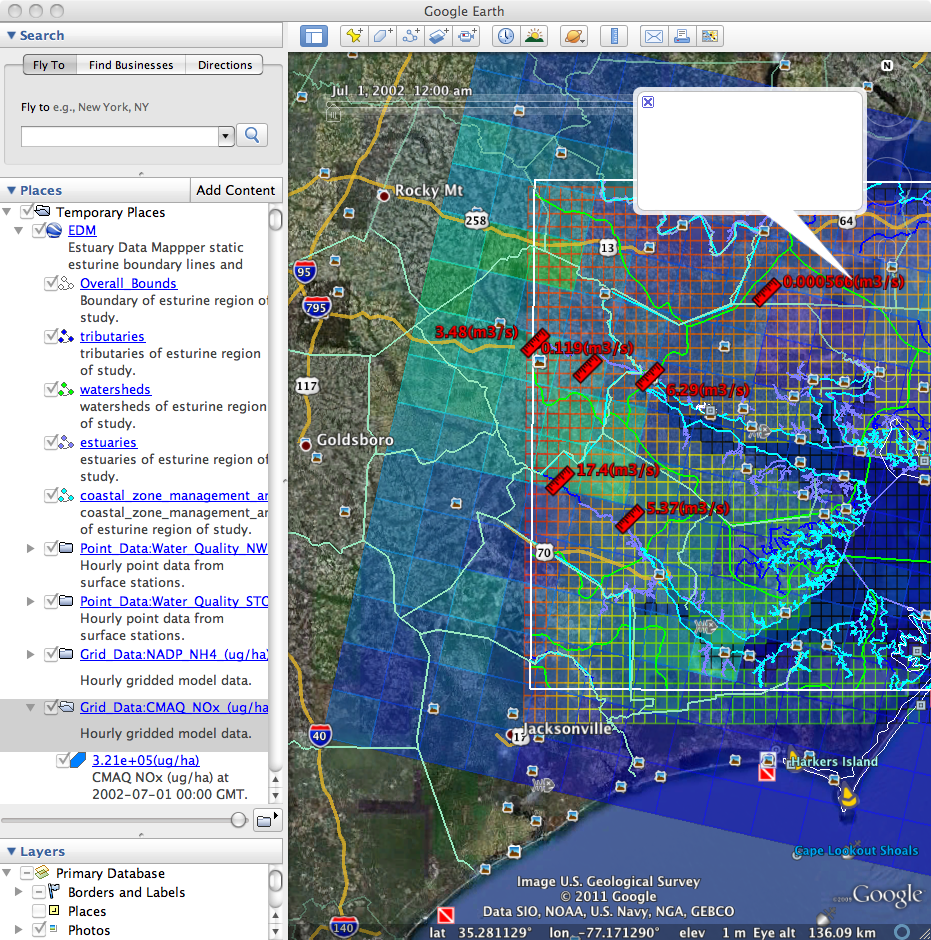931x940 pixels.
Task: Toggle the sunlight across landscape icon
Action: (x=534, y=36)
